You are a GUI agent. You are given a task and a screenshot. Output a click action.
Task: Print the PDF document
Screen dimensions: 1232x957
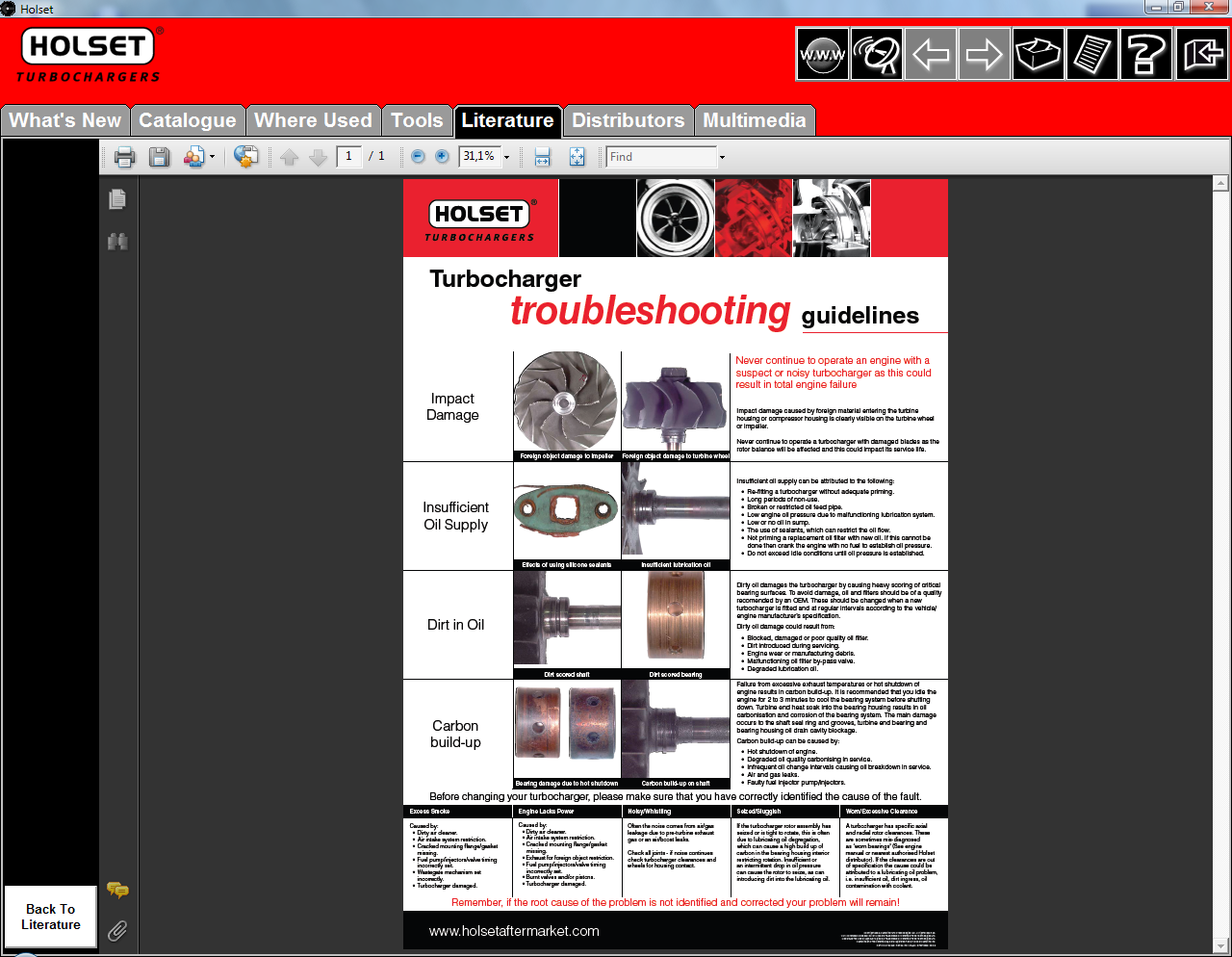click(x=125, y=157)
